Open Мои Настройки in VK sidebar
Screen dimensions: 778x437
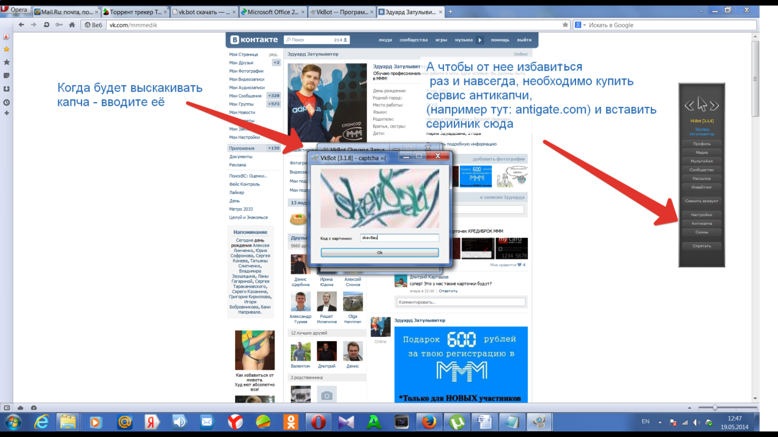pyautogui.click(x=244, y=137)
